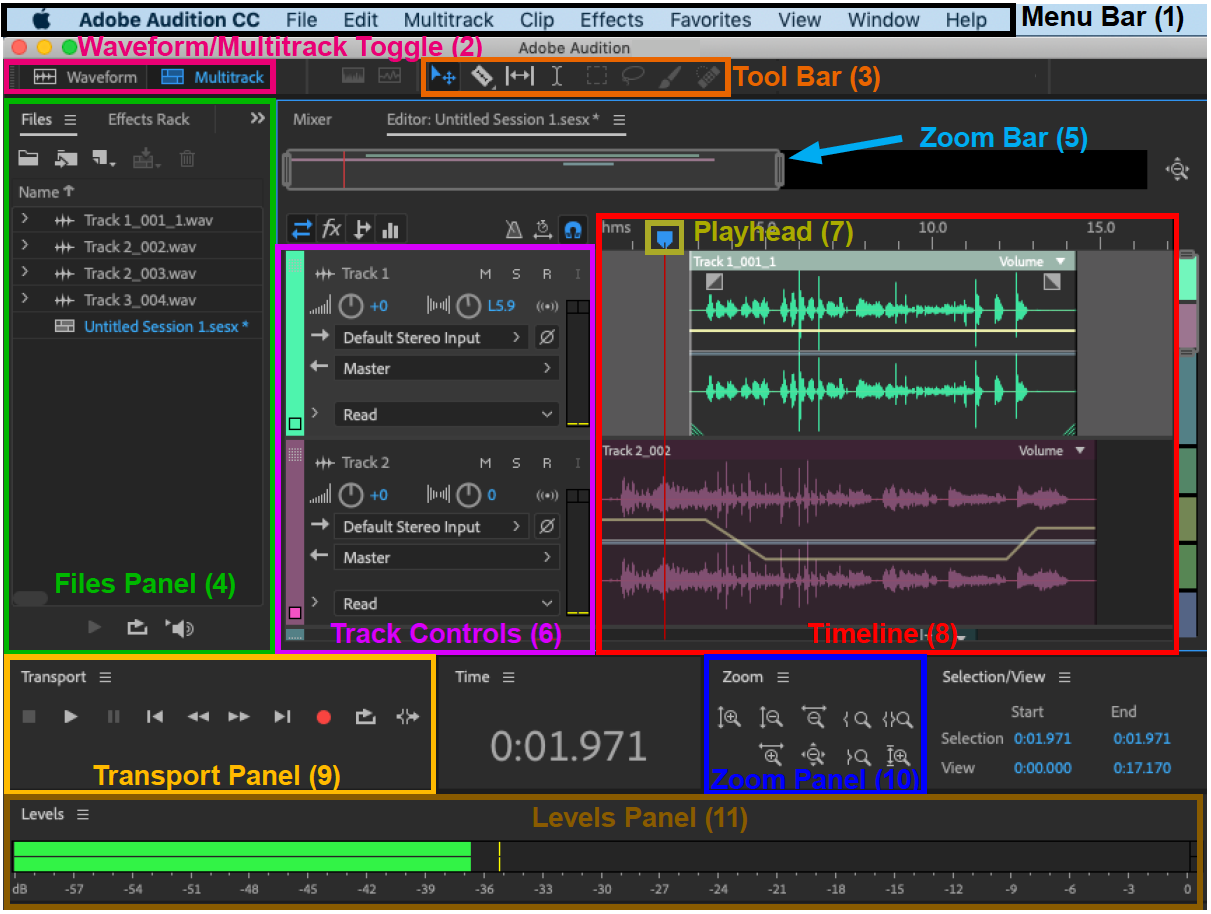Screen dimensions: 1211x914
Task: Solo Track 2 with its S button
Action: tap(516, 463)
